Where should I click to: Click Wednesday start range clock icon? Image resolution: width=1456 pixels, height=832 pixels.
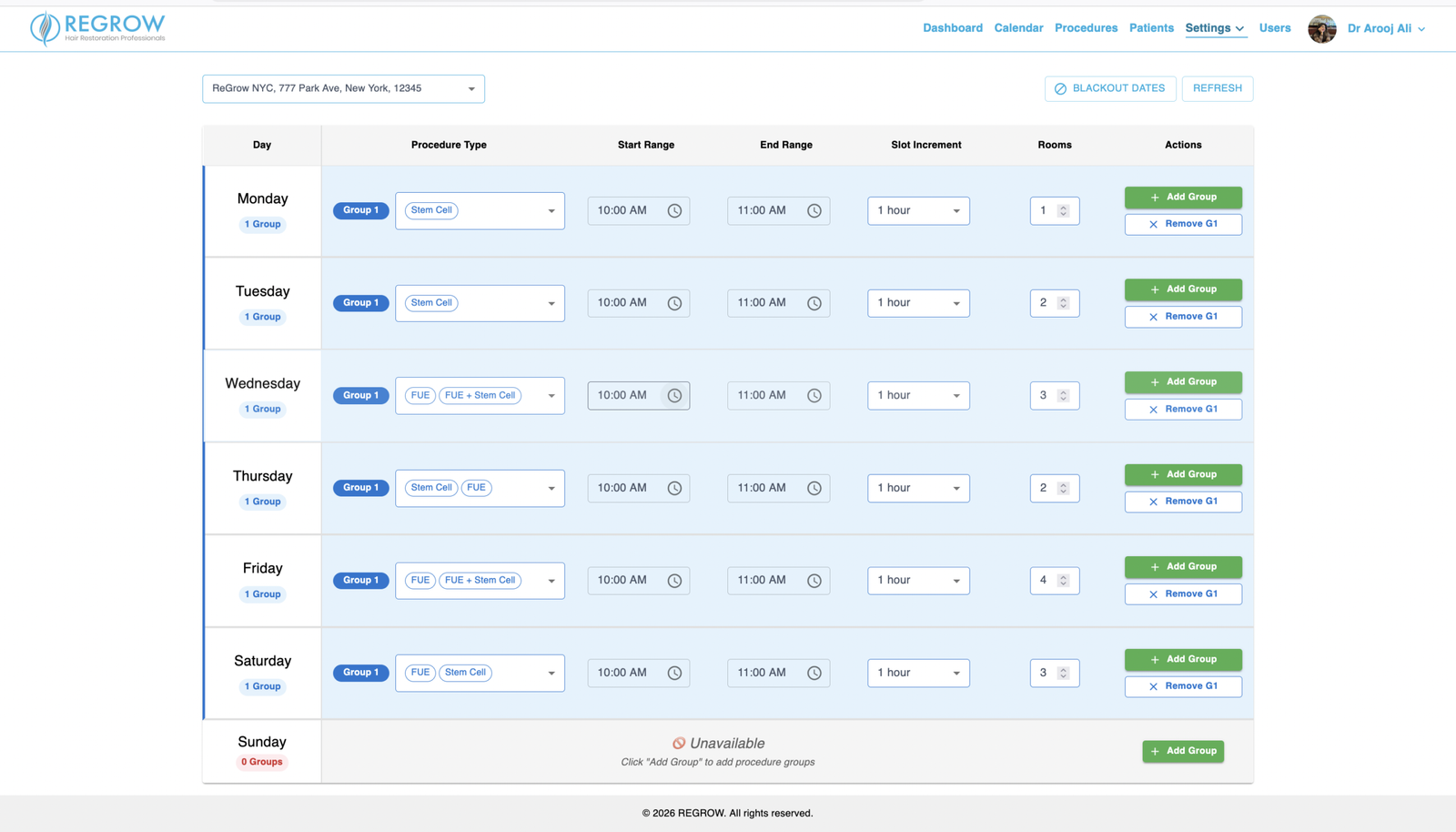674,396
